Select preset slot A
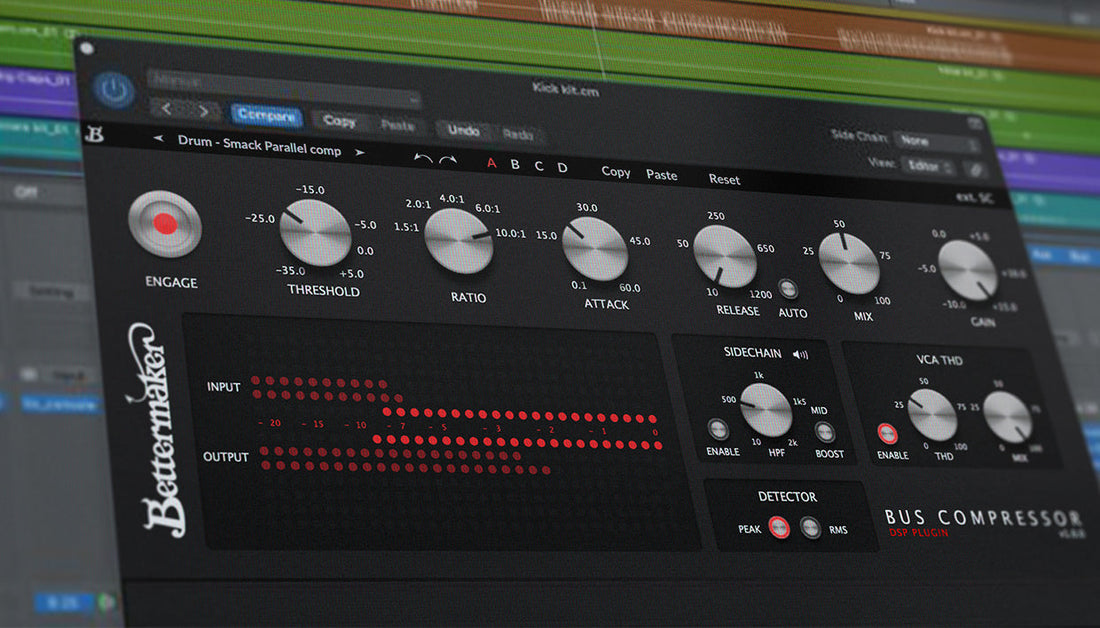 (491, 163)
